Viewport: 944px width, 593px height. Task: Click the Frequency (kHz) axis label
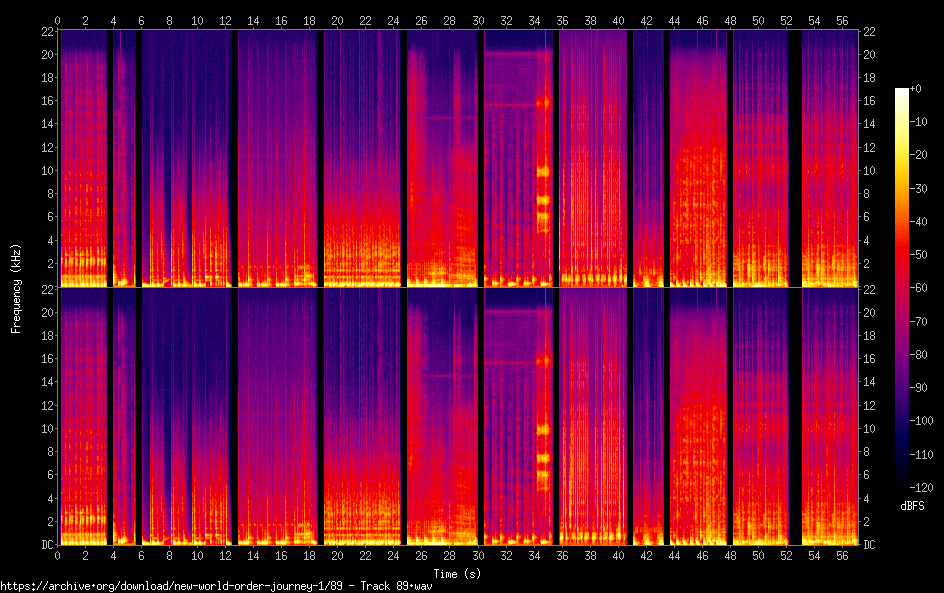(x=15, y=287)
